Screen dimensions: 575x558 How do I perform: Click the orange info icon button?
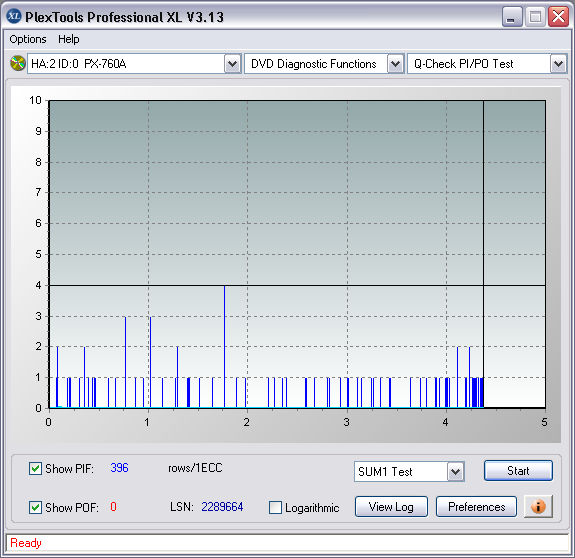click(538, 507)
